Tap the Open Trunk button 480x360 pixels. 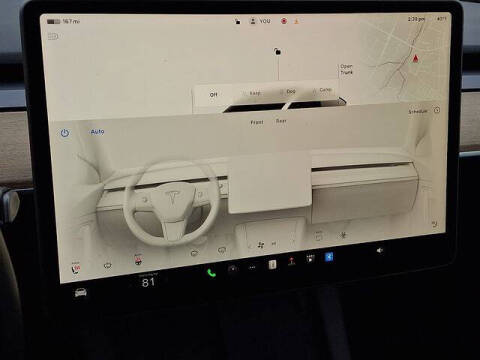coord(346,69)
